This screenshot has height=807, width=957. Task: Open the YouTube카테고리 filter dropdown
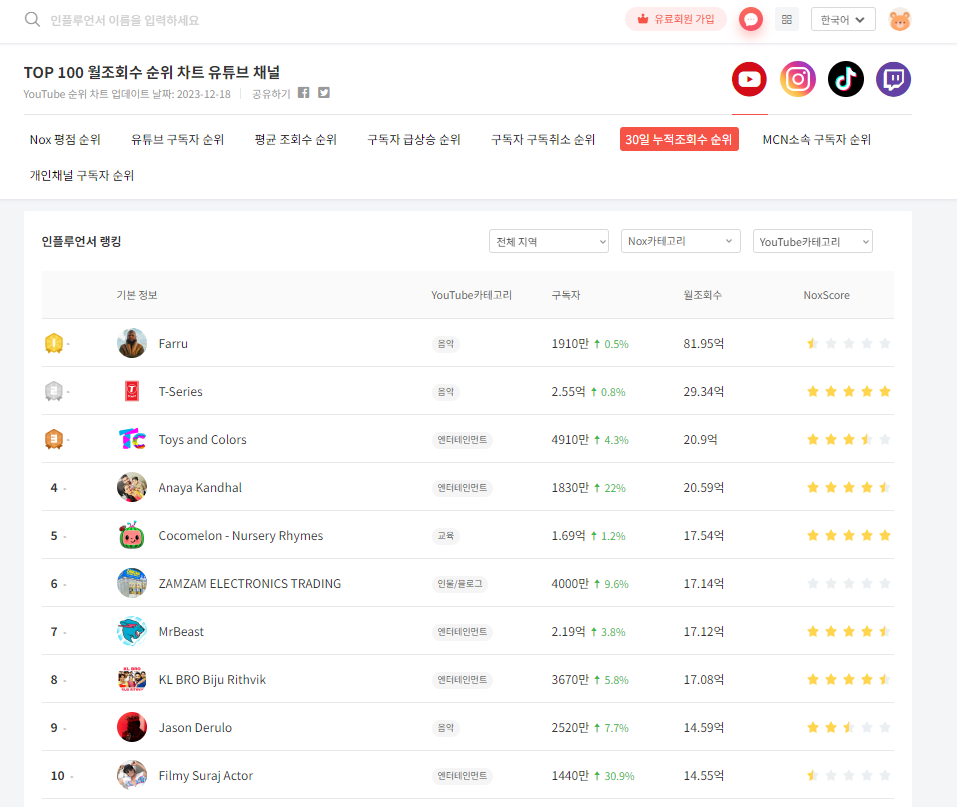pos(812,241)
